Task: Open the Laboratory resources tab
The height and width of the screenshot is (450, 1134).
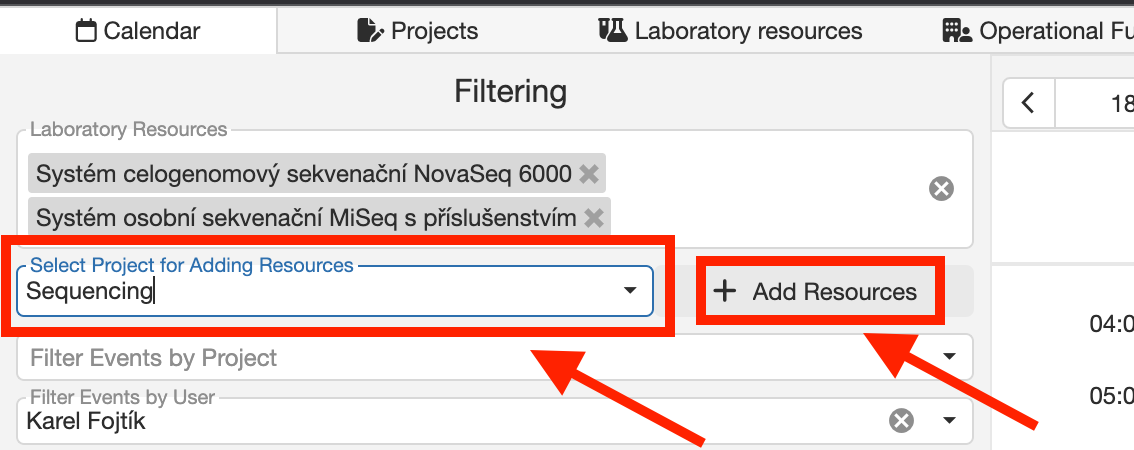Action: tap(730, 31)
